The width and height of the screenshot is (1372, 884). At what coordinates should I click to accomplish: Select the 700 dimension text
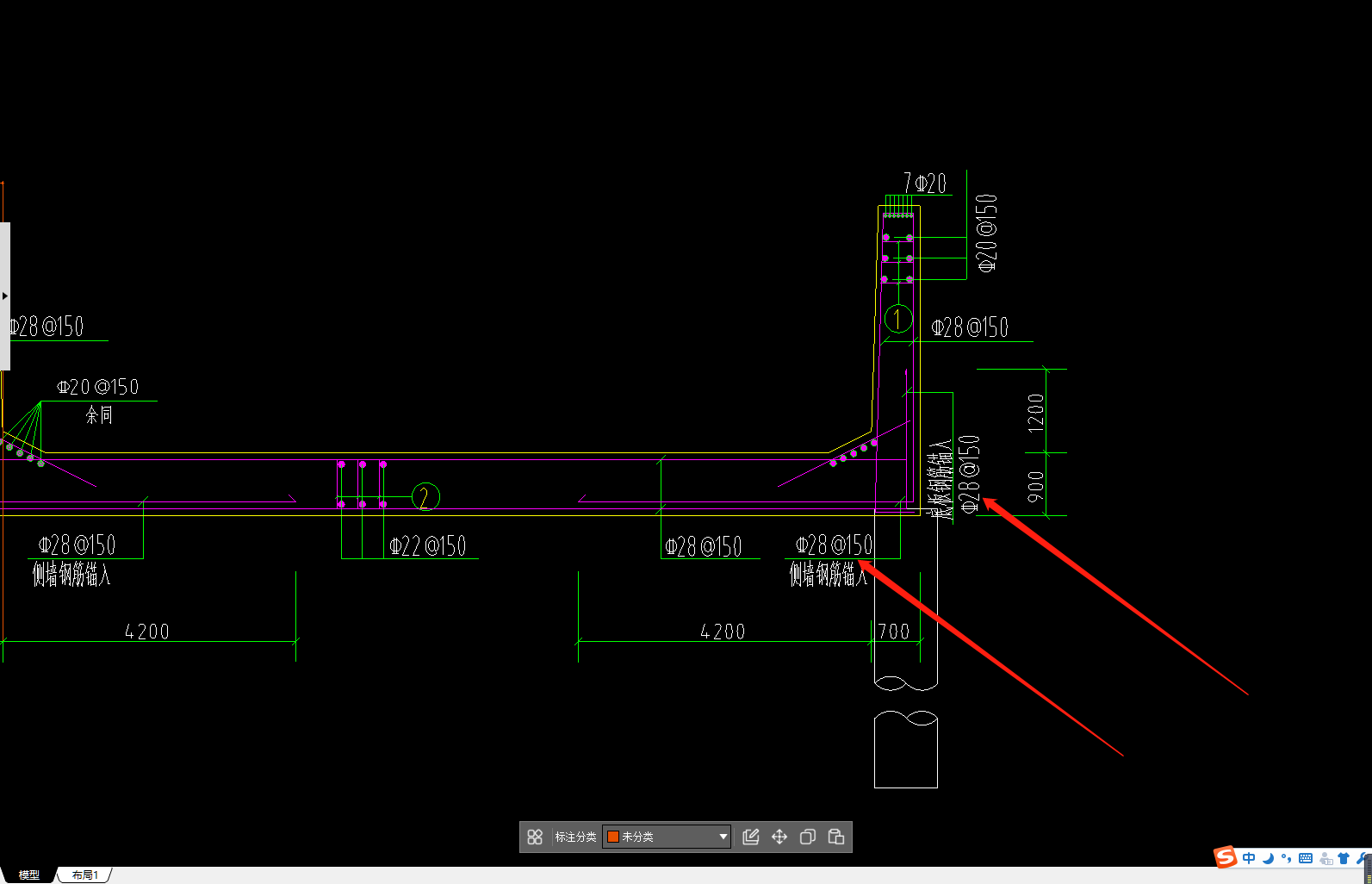coord(894,632)
